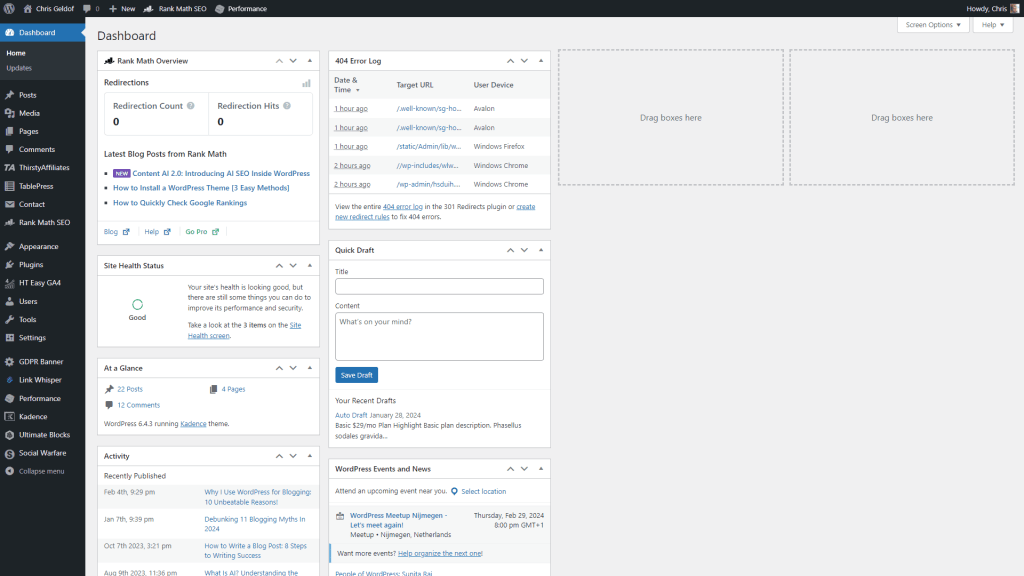This screenshot has width=1024, height=576.
Task: Click the WordPress logo in admin bar
Action: [9, 8]
